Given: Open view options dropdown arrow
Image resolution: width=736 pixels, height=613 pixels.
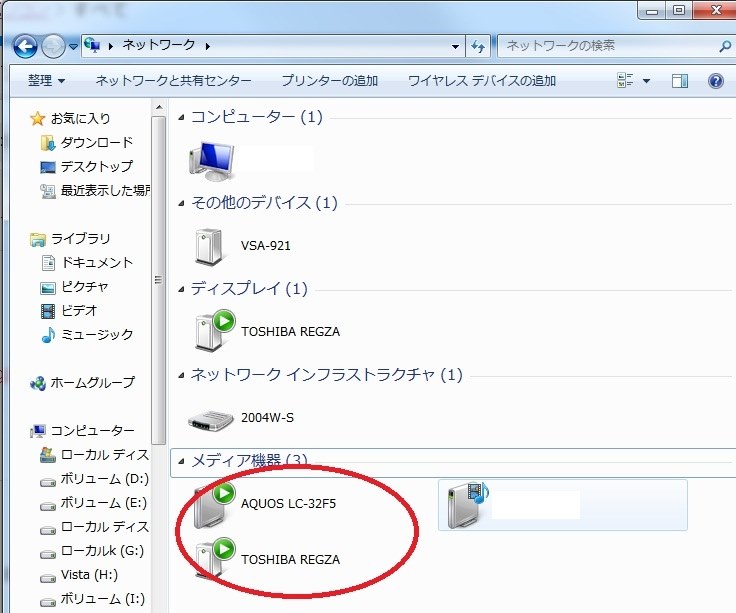Looking at the screenshot, I should (x=646, y=81).
